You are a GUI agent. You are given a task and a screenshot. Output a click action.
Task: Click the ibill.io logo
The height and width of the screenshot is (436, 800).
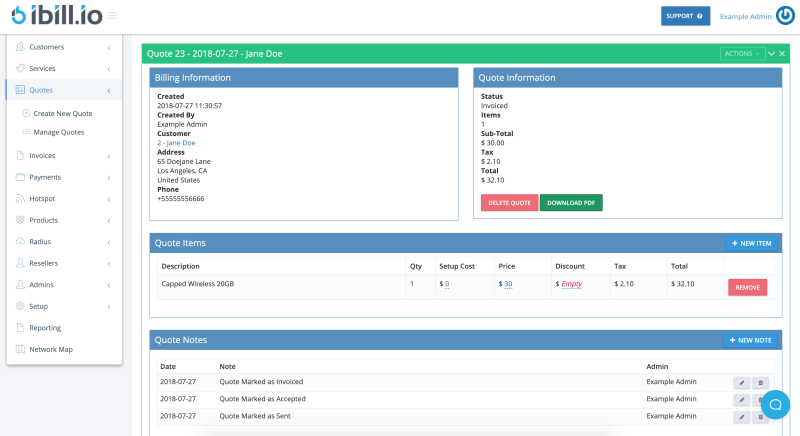(55, 16)
